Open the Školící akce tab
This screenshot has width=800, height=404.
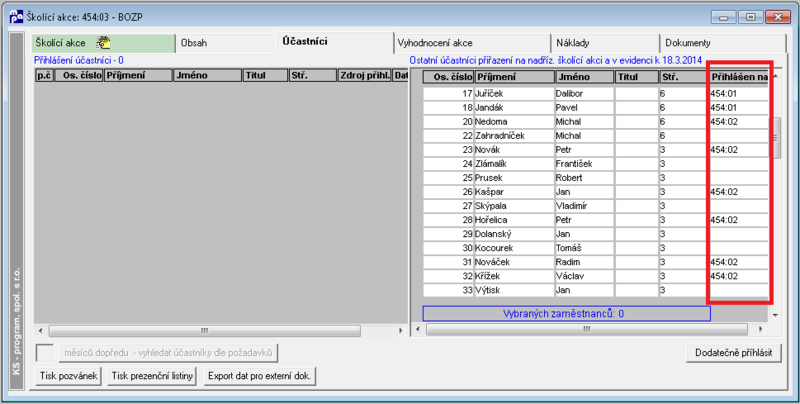[x=103, y=43]
